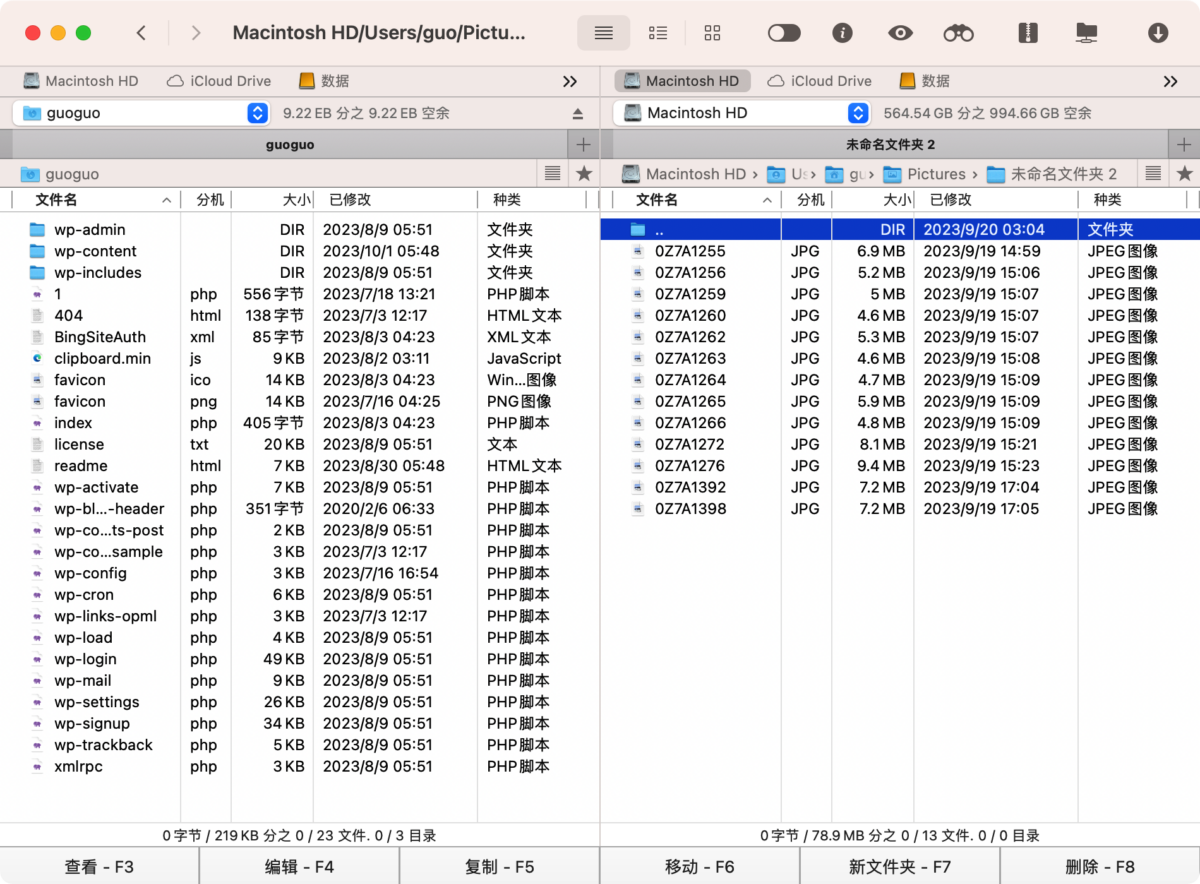This screenshot has height=884, width=1200.
Task: Click 移动 - F6 button
Action: click(699, 866)
